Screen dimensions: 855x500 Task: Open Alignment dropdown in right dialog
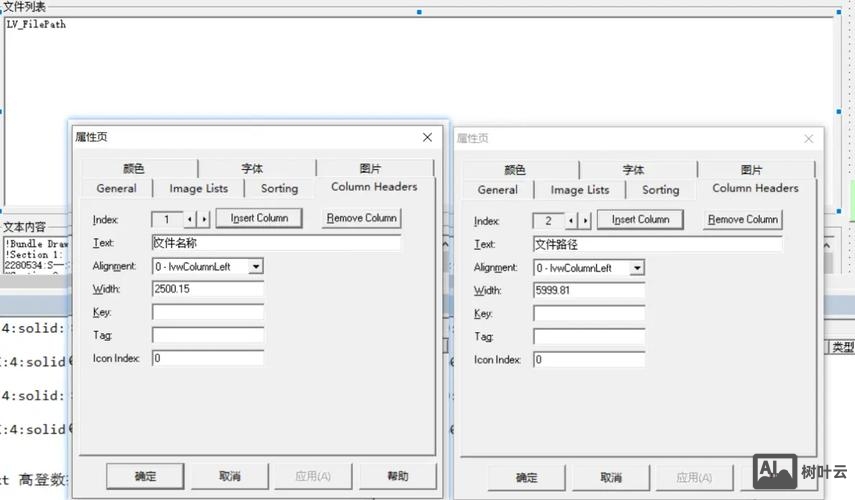coord(637,269)
